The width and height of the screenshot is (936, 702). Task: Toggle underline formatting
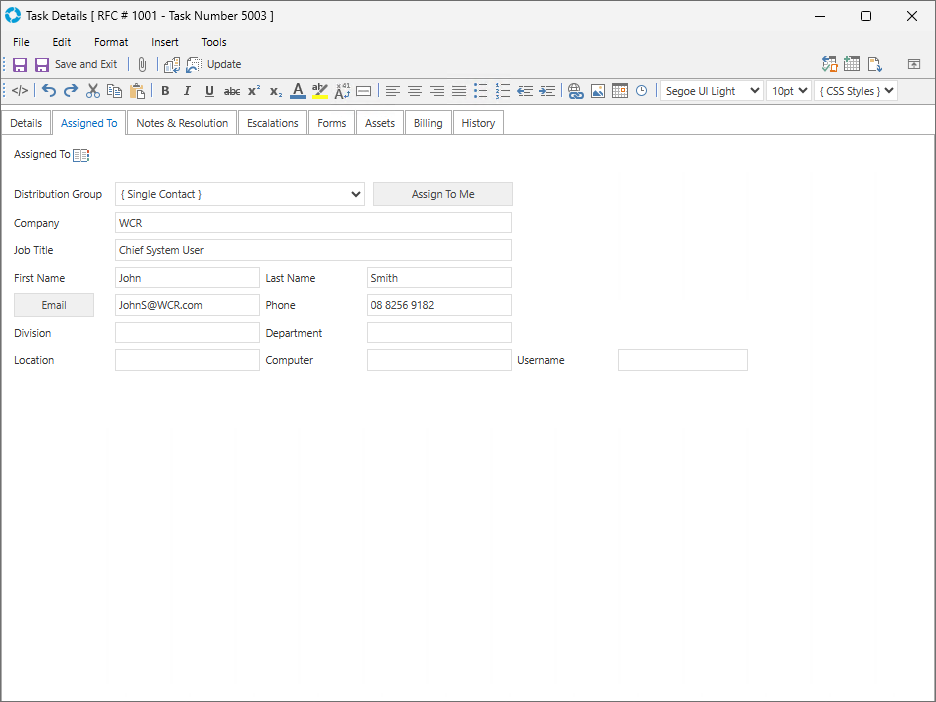[209, 91]
